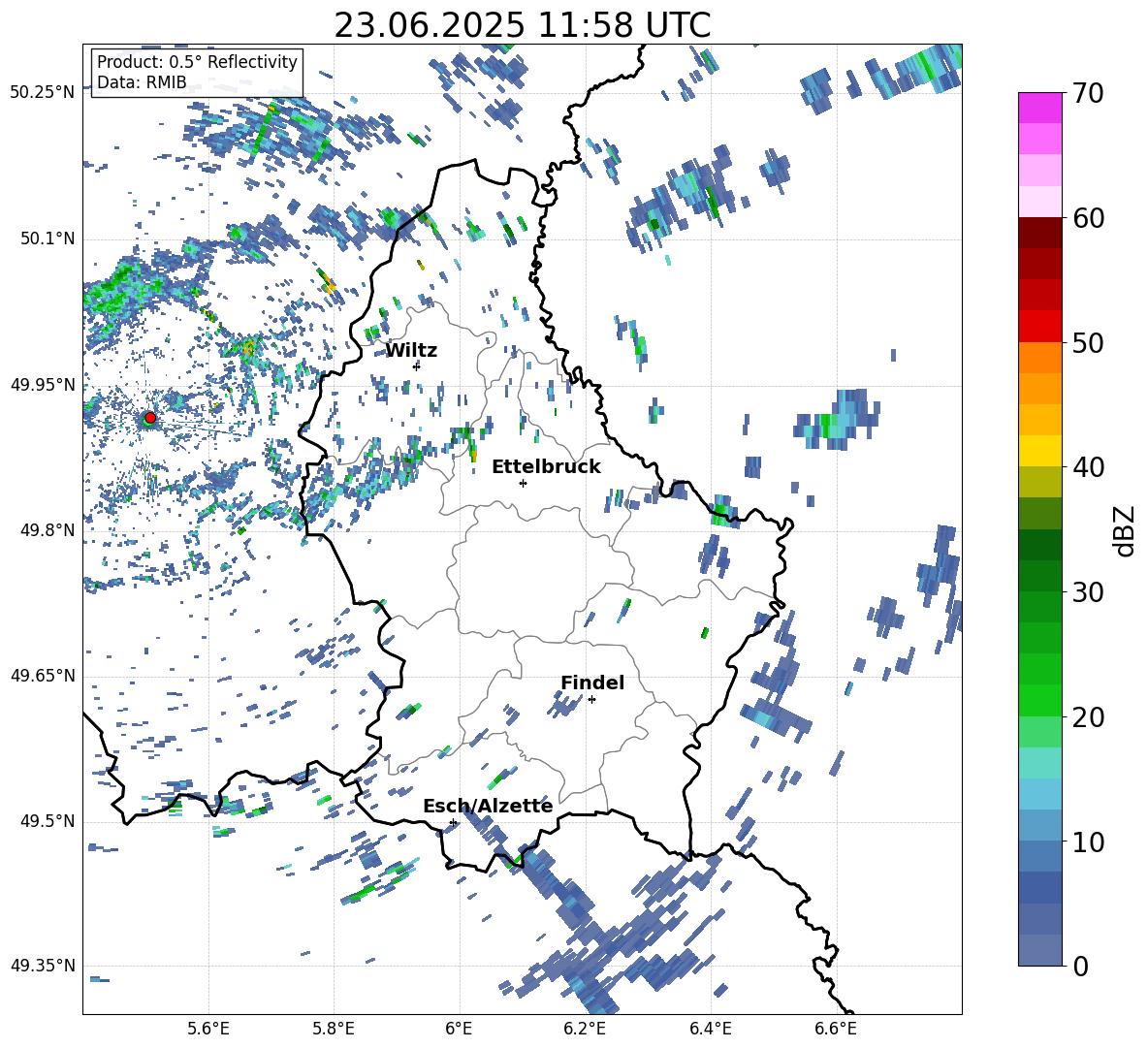Viewport: 1148px width, 1048px height.
Task: Click the 0 value on colorbar
Action: [x=1080, y=966]
